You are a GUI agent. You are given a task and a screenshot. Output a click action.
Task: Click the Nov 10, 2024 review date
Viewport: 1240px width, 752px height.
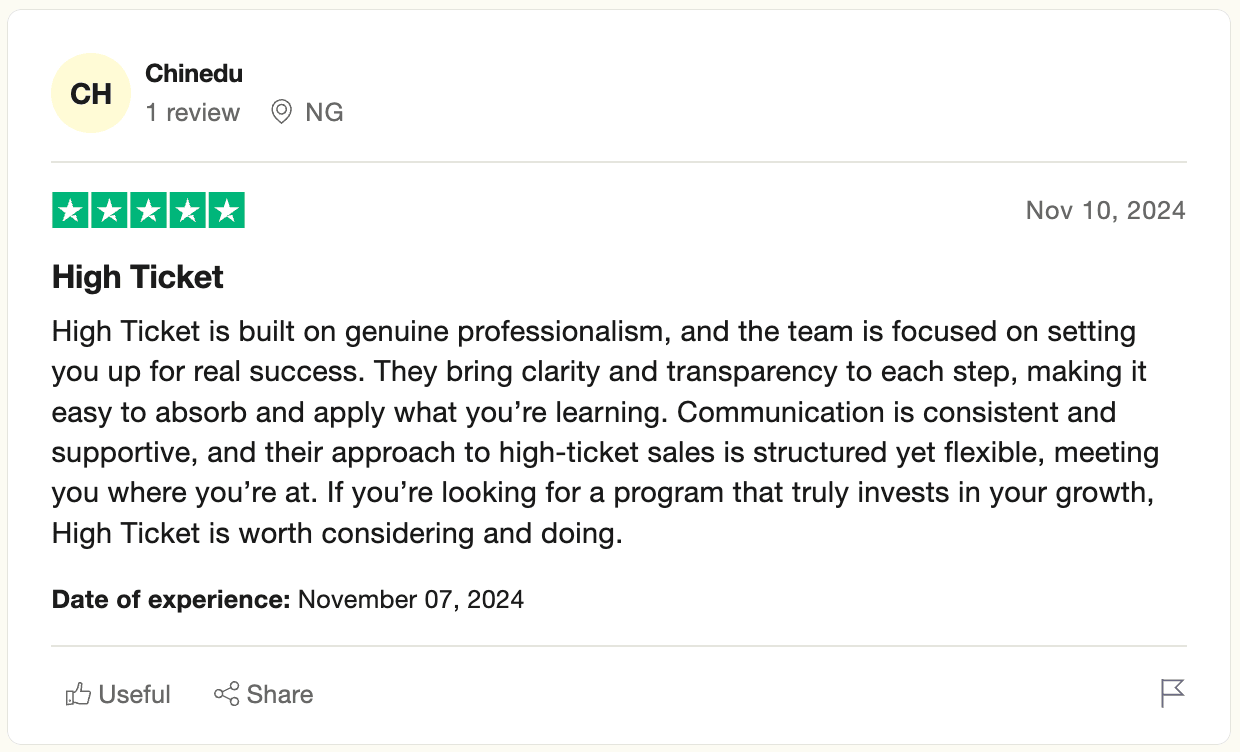click(x=1105, y=210)
